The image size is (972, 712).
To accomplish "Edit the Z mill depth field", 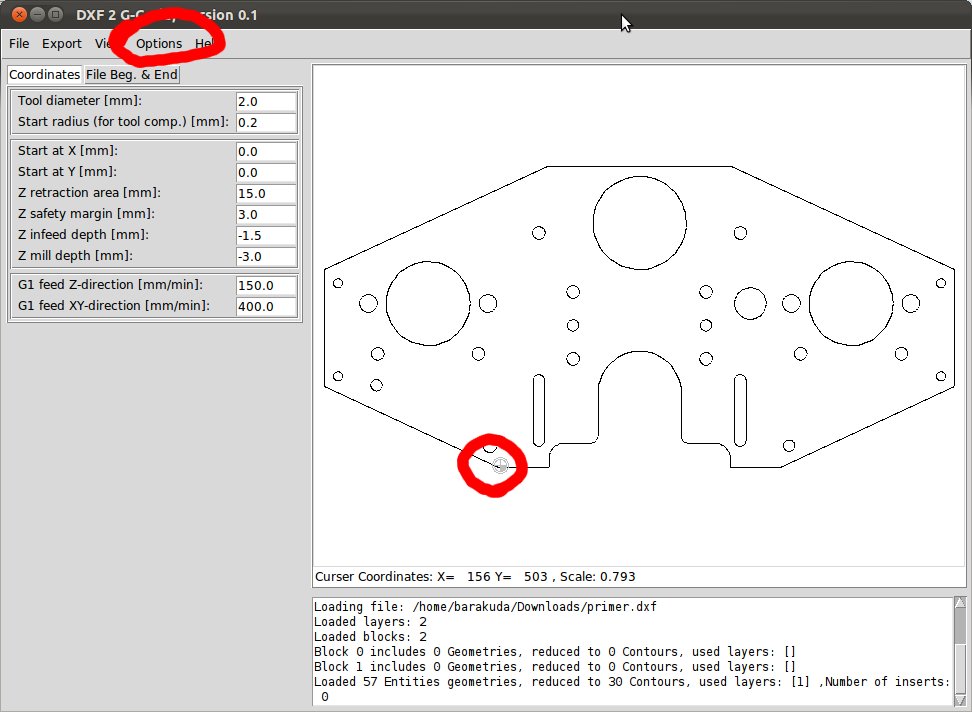I will click(266, 257).
